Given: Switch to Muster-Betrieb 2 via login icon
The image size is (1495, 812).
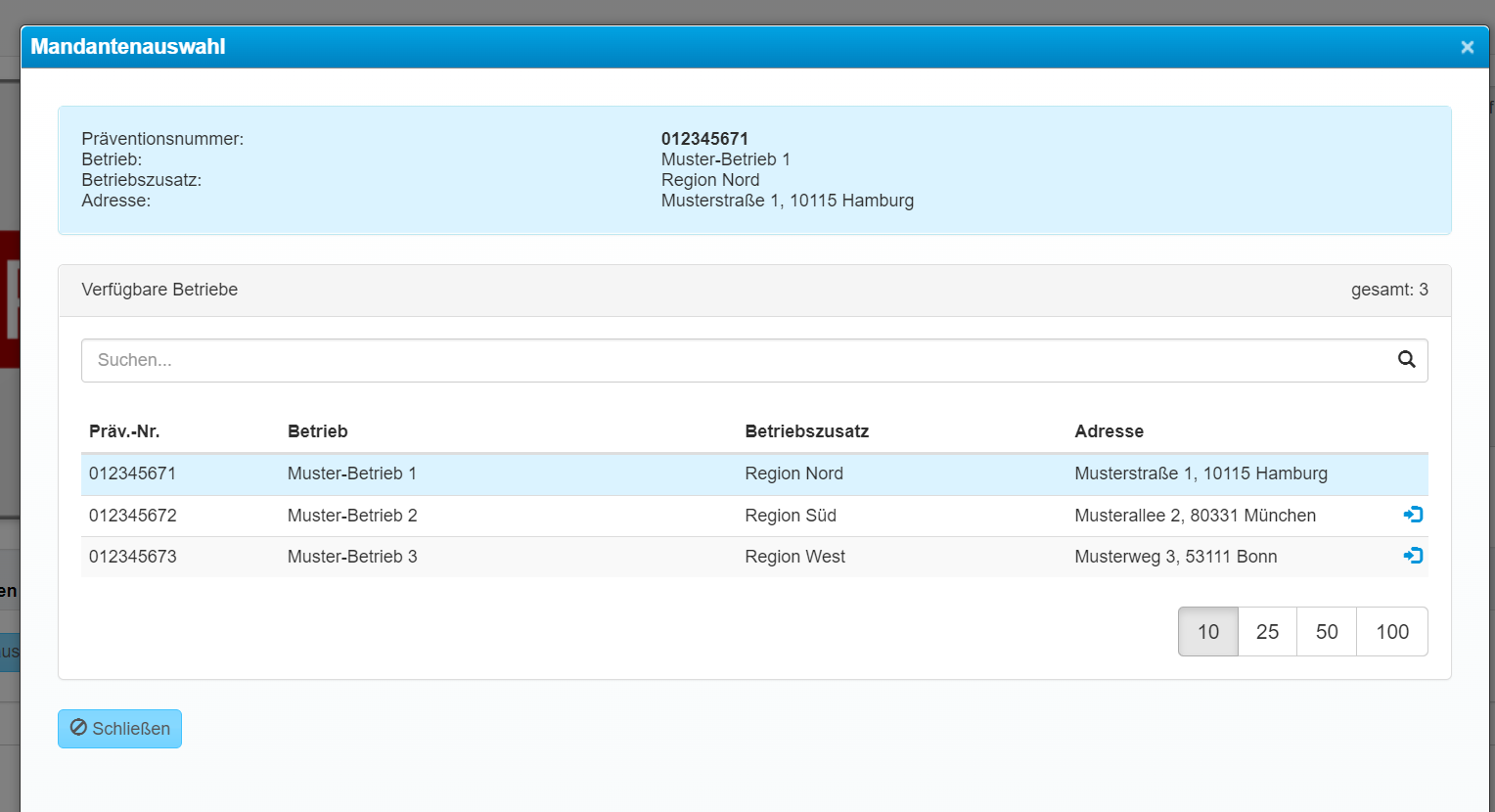Looking at the screenshot, I should coord(1413,515).
